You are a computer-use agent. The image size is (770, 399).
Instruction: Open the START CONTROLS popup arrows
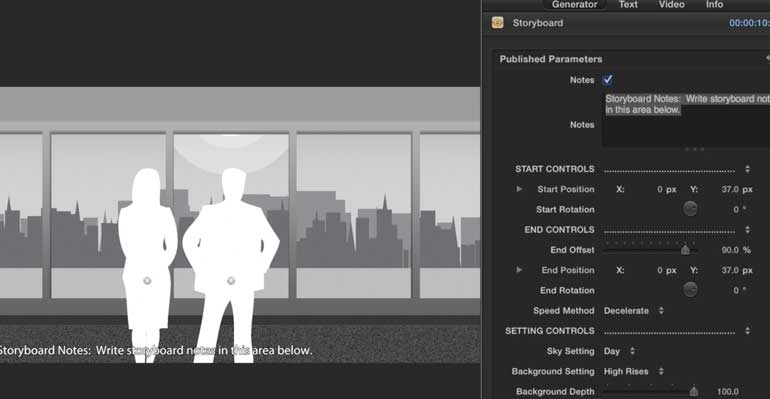747,169
